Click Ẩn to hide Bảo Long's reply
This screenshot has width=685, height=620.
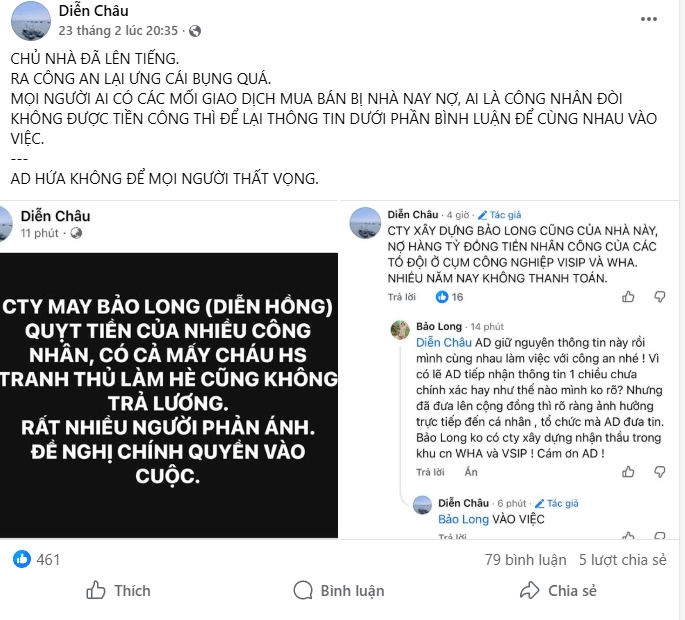pyautogui.click(x=472, y=472)
